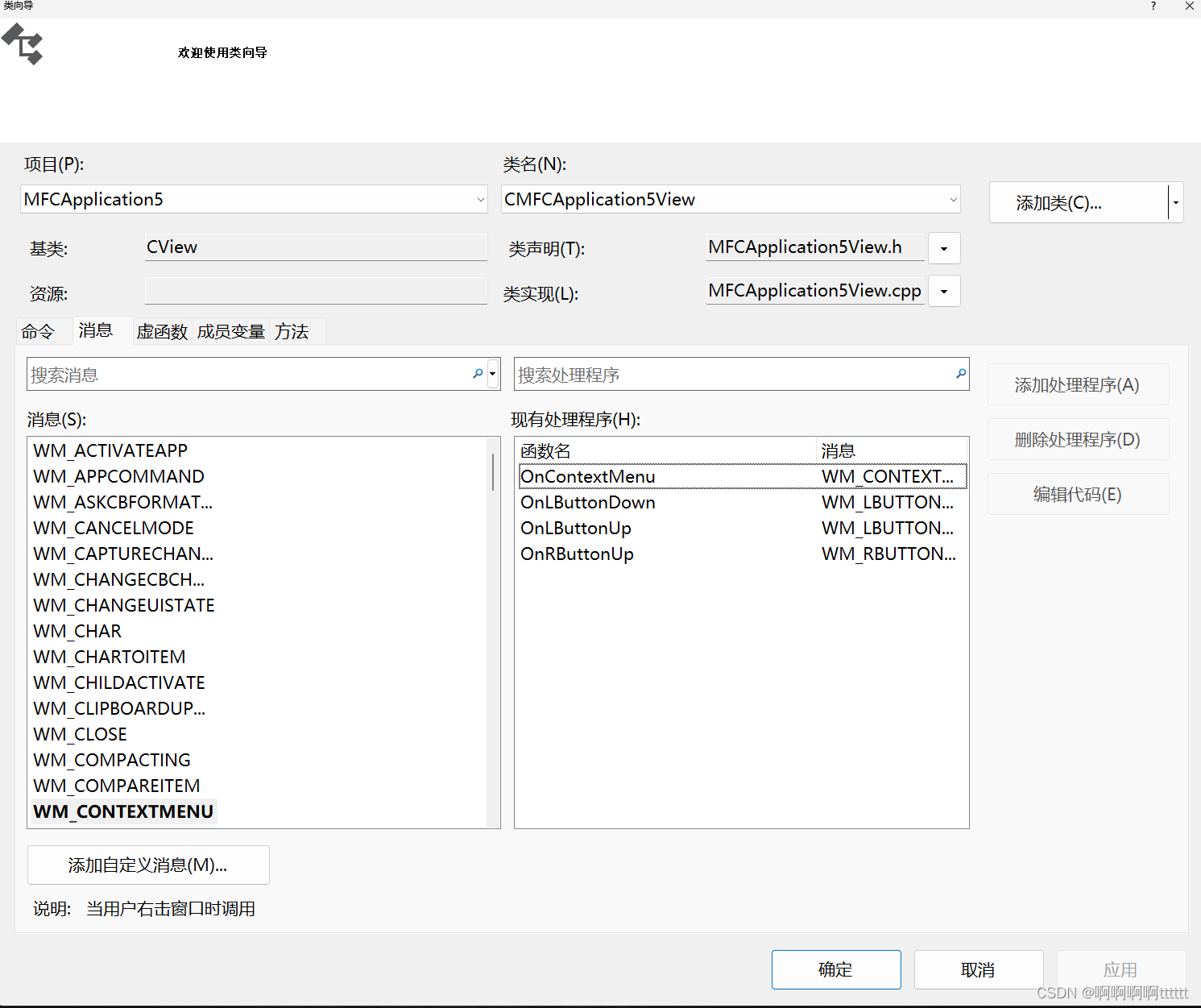Confirm with the 确定 button
The height and width of the screenshot is (1008, 1201).
(836, 969)
